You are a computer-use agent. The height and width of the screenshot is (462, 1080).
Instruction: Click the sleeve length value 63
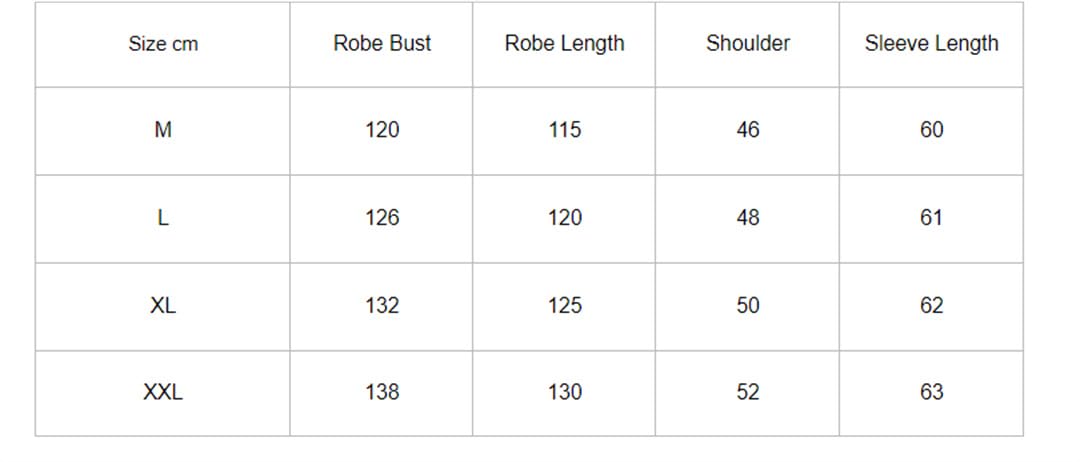931,392
